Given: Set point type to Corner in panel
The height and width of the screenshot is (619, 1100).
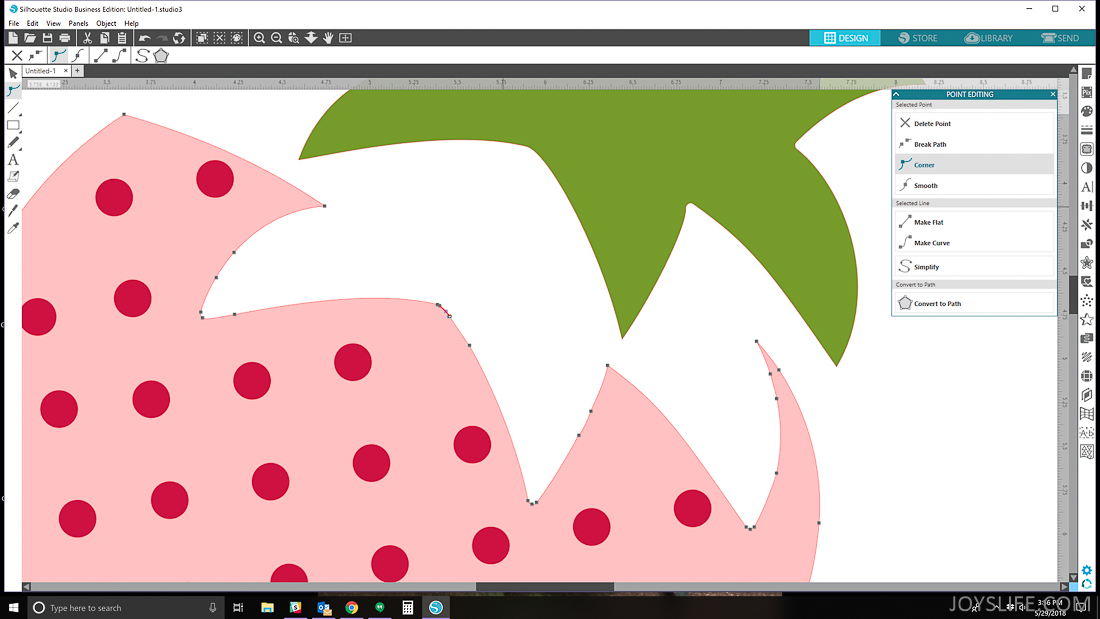Looking at the screenshot, I should point(974,164).
